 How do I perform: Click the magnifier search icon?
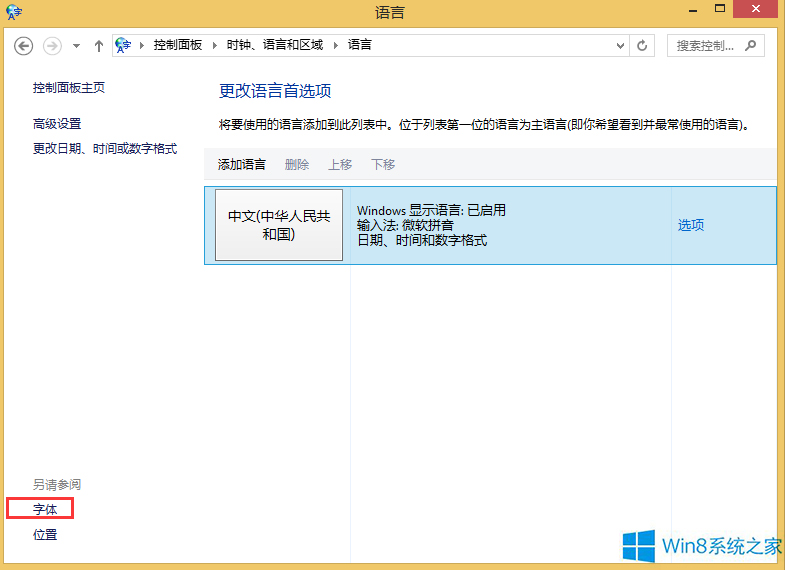click(750, 46)
